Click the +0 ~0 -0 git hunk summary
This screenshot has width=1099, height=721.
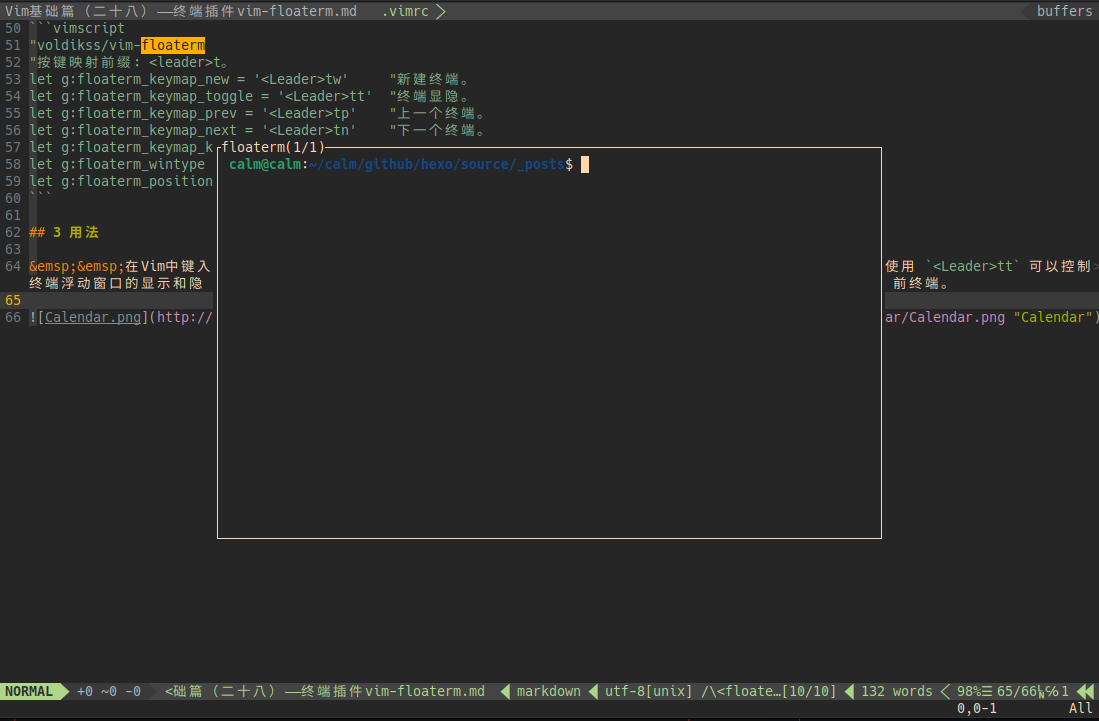[x=109, y=692]
